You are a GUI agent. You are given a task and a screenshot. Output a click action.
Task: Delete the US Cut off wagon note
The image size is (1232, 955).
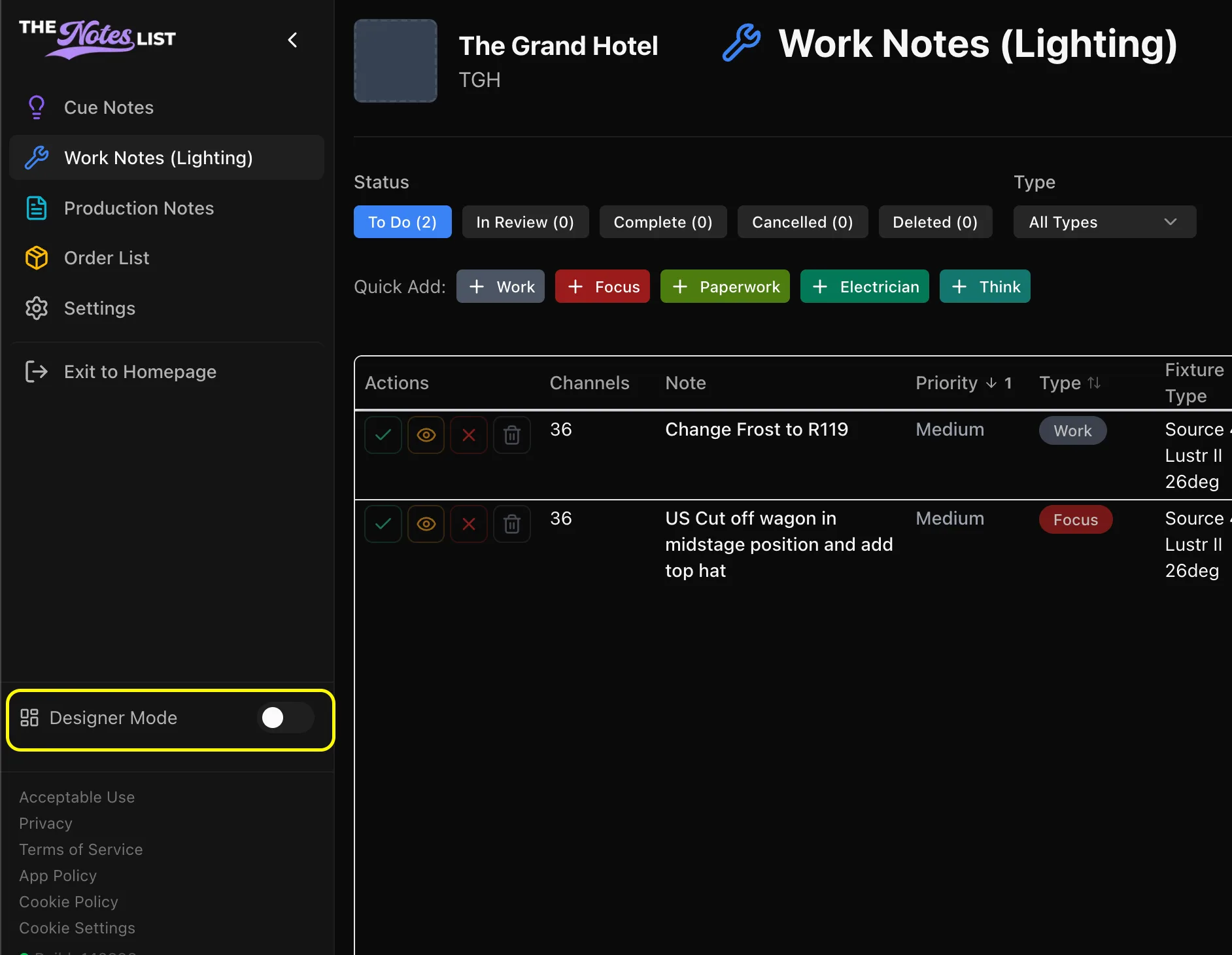tap(512, 524)
